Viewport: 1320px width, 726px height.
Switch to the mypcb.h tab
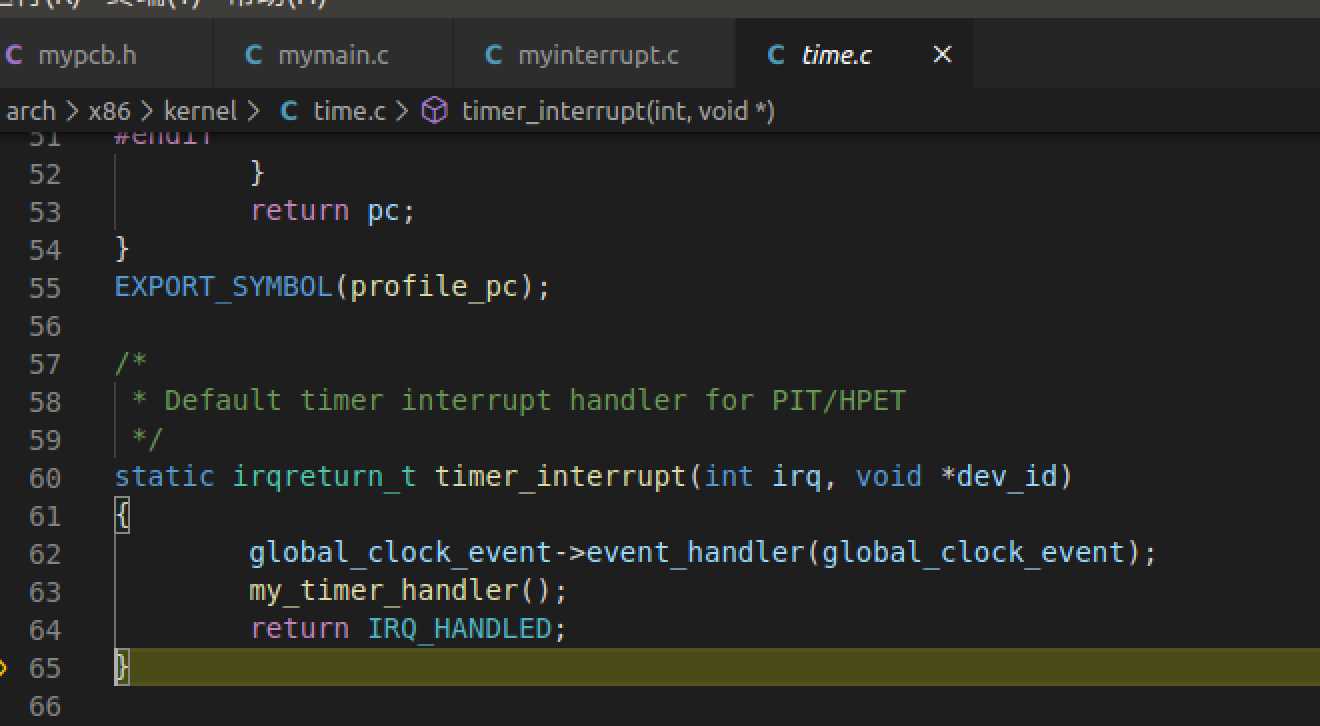87,55
